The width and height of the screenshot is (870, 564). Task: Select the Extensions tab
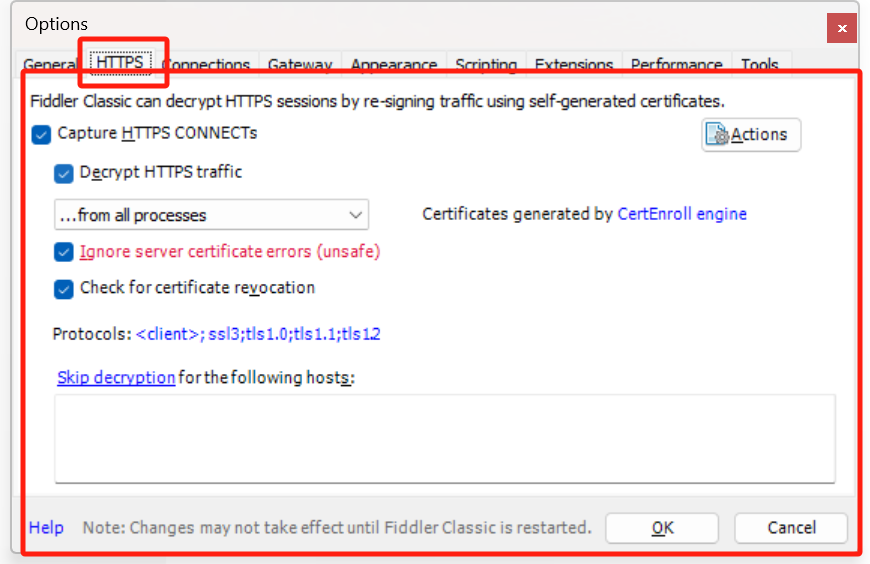click(574, 64)
